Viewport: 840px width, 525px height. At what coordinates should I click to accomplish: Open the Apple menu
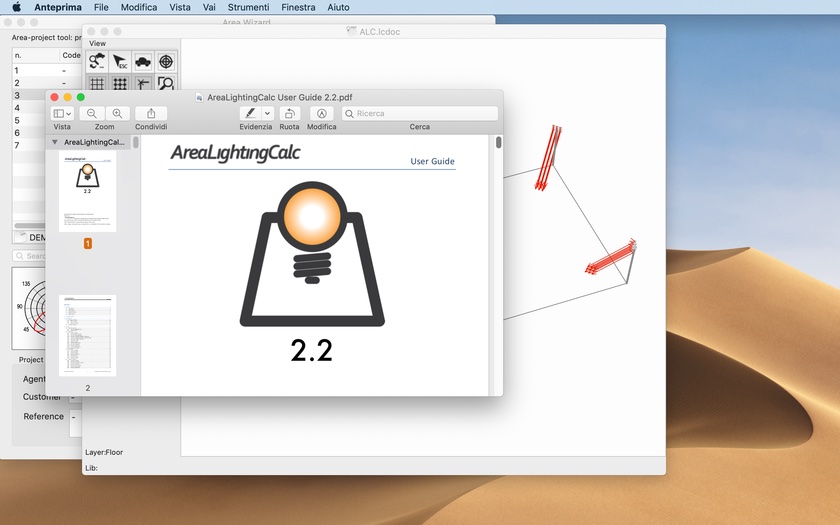[x=16, y=7]
